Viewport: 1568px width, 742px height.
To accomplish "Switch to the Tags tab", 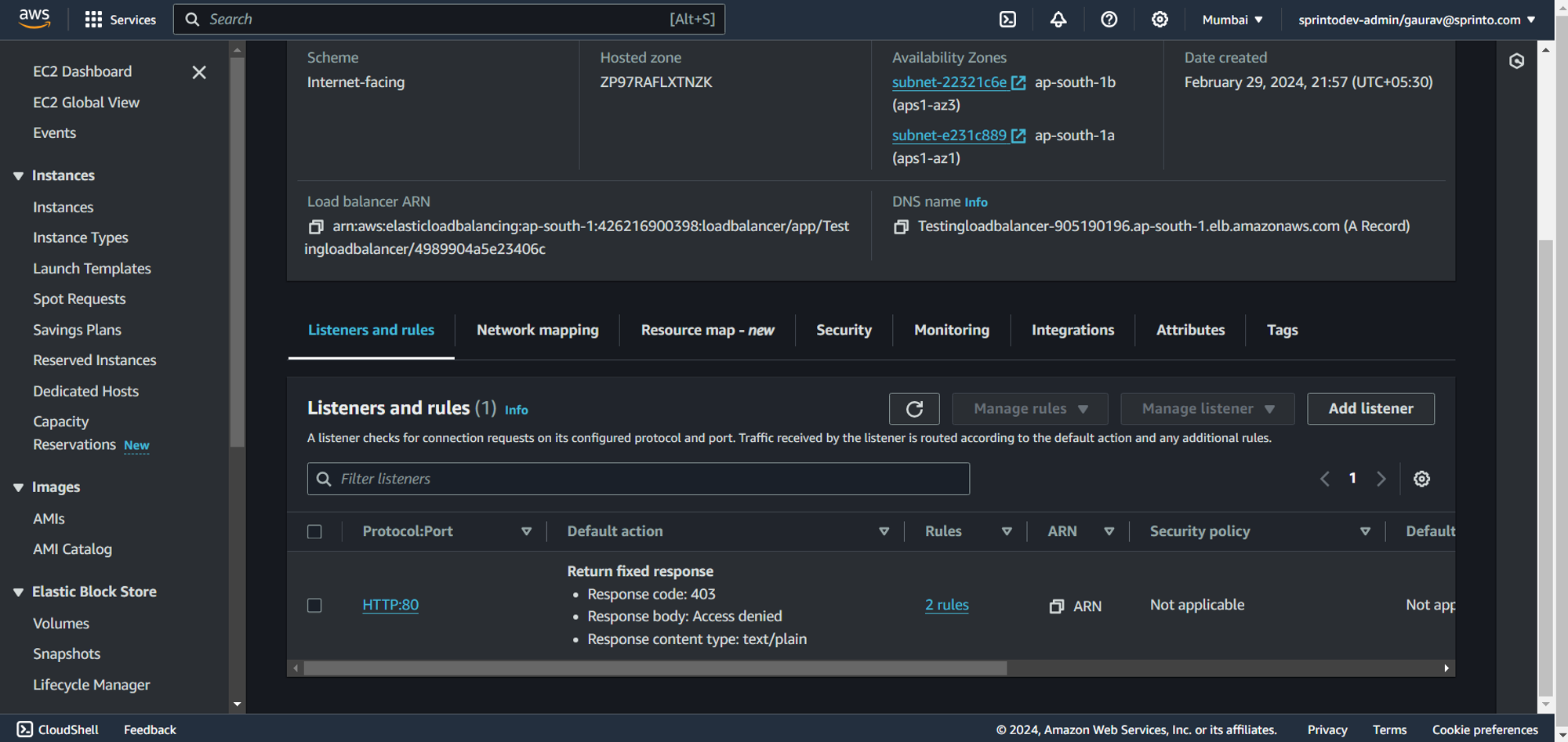I will 1282,331.
